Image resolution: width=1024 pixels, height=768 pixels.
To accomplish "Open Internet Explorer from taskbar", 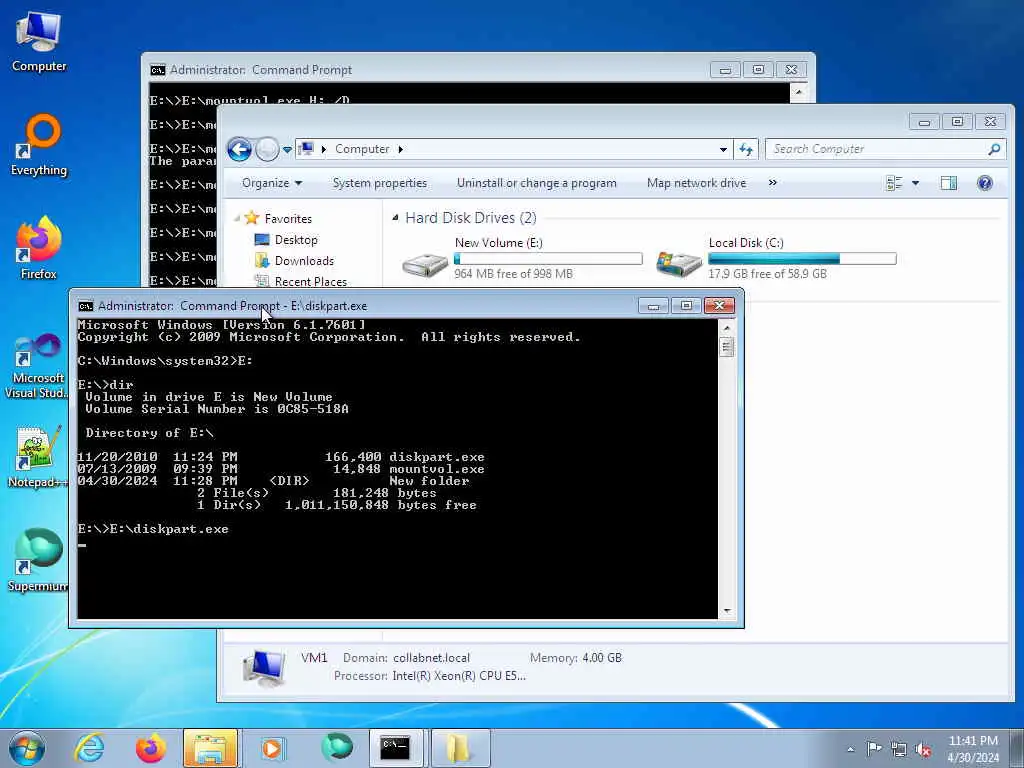I will [89, 748].
